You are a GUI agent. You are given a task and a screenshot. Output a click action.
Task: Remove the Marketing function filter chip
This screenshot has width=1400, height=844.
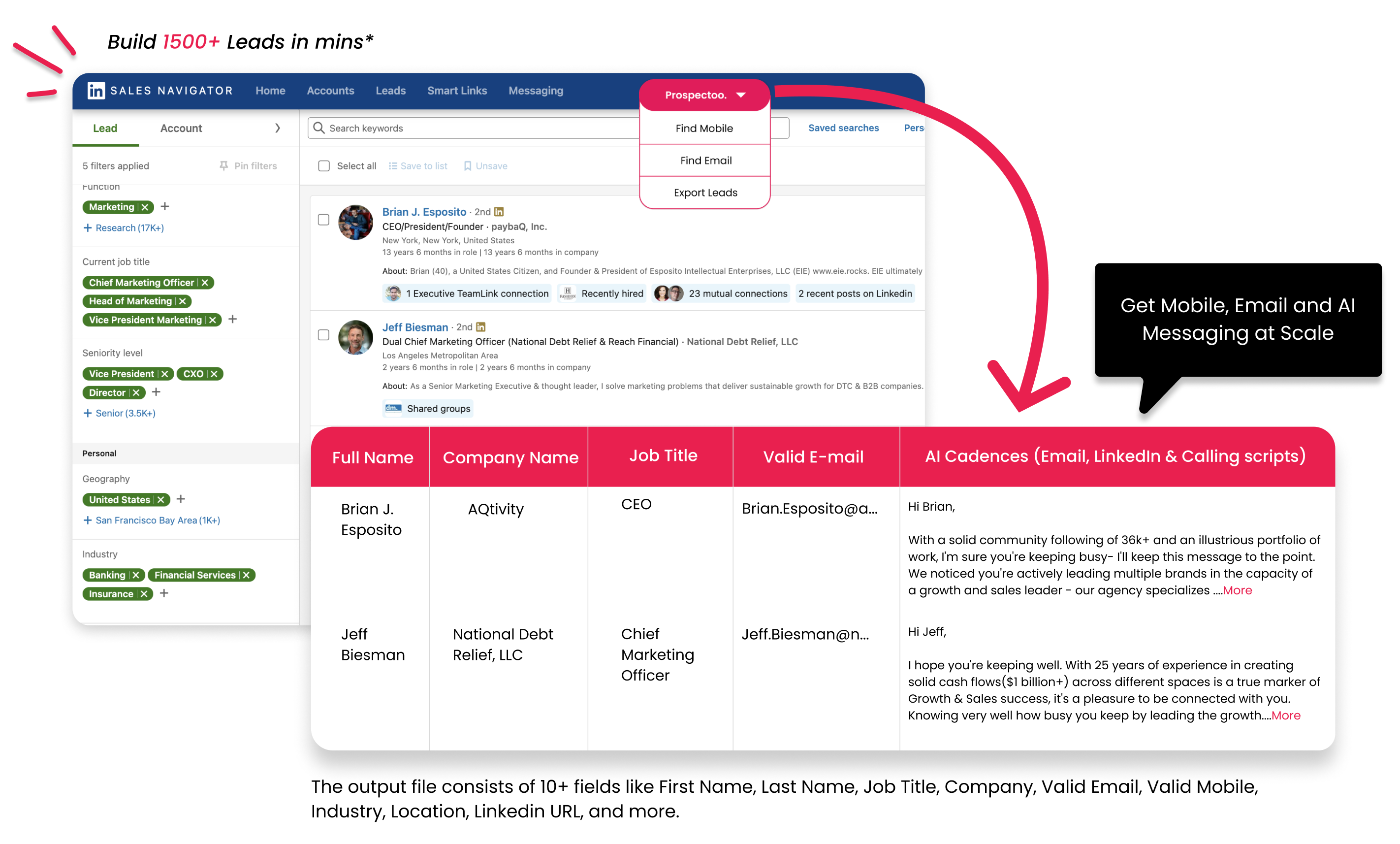coord(145,207)
